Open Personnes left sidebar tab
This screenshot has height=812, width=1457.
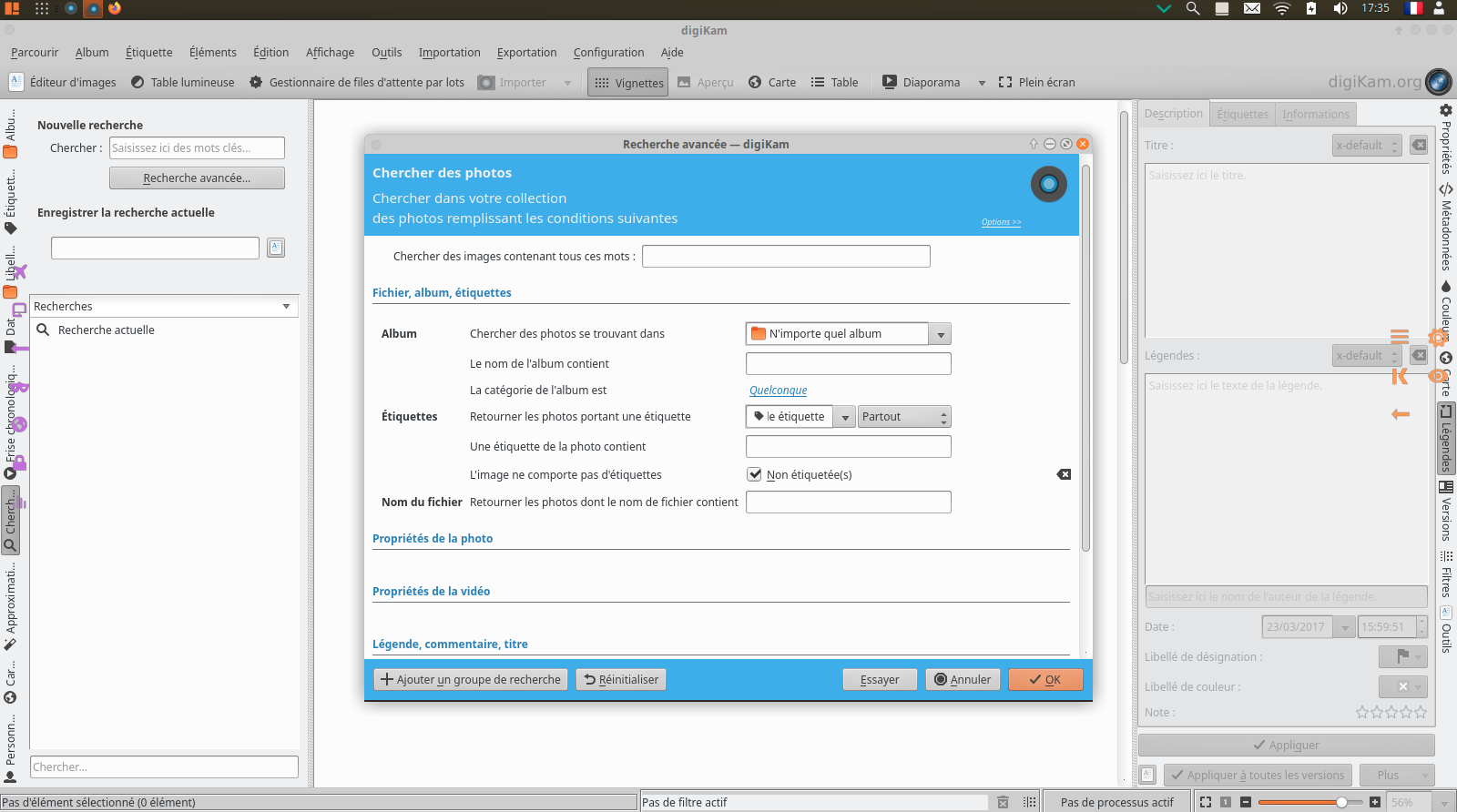[x=10, y=749]
